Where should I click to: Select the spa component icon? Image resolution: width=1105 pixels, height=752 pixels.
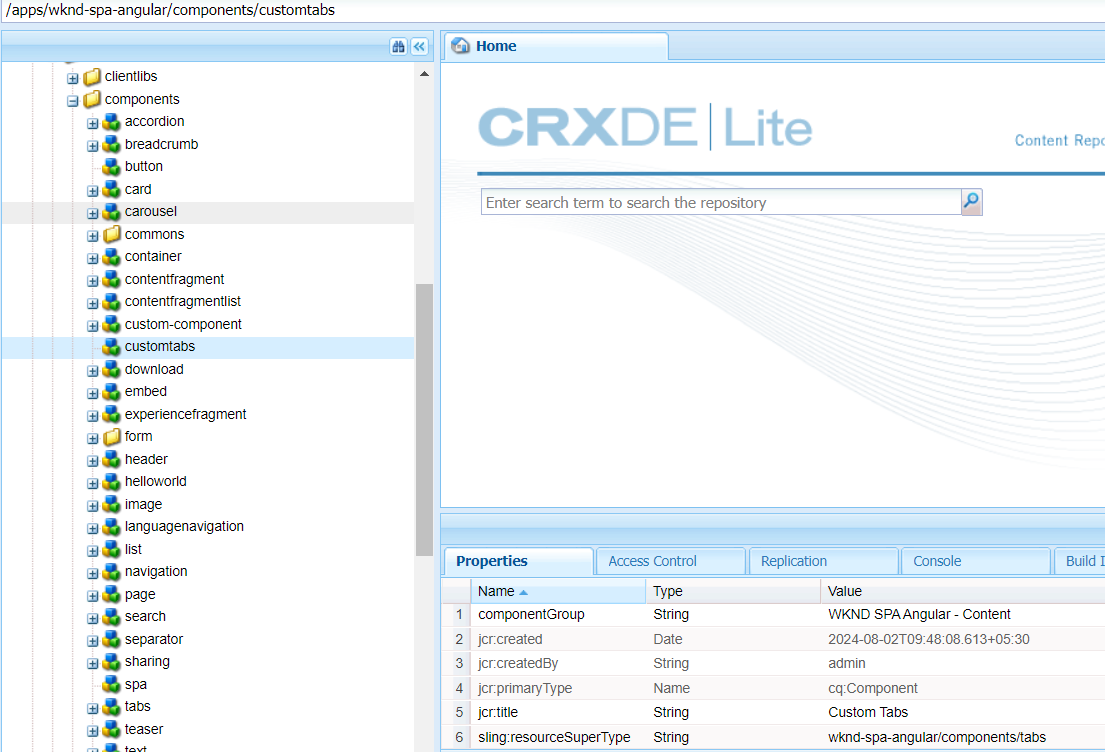pyautogui.click(x=112, y=684)
